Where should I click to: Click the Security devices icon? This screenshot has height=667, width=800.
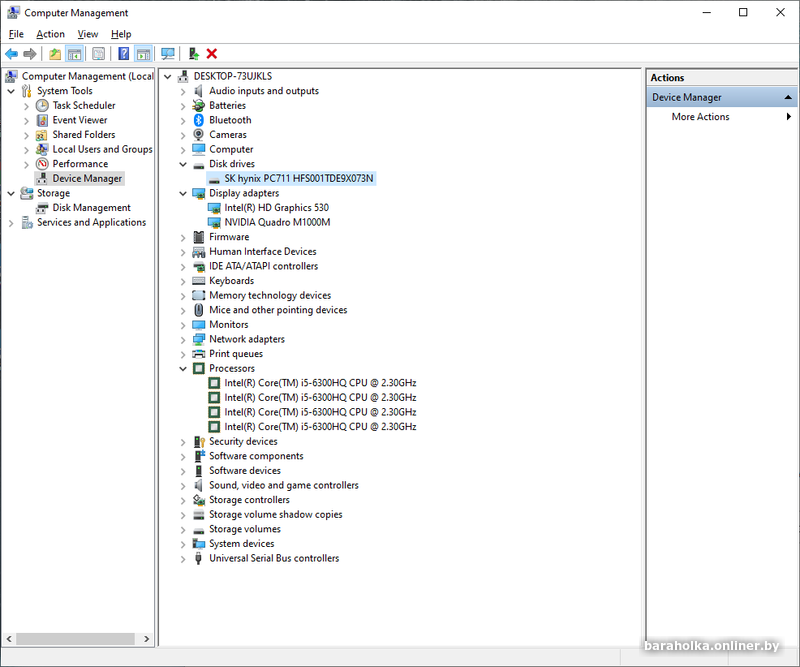pos(198,441)
